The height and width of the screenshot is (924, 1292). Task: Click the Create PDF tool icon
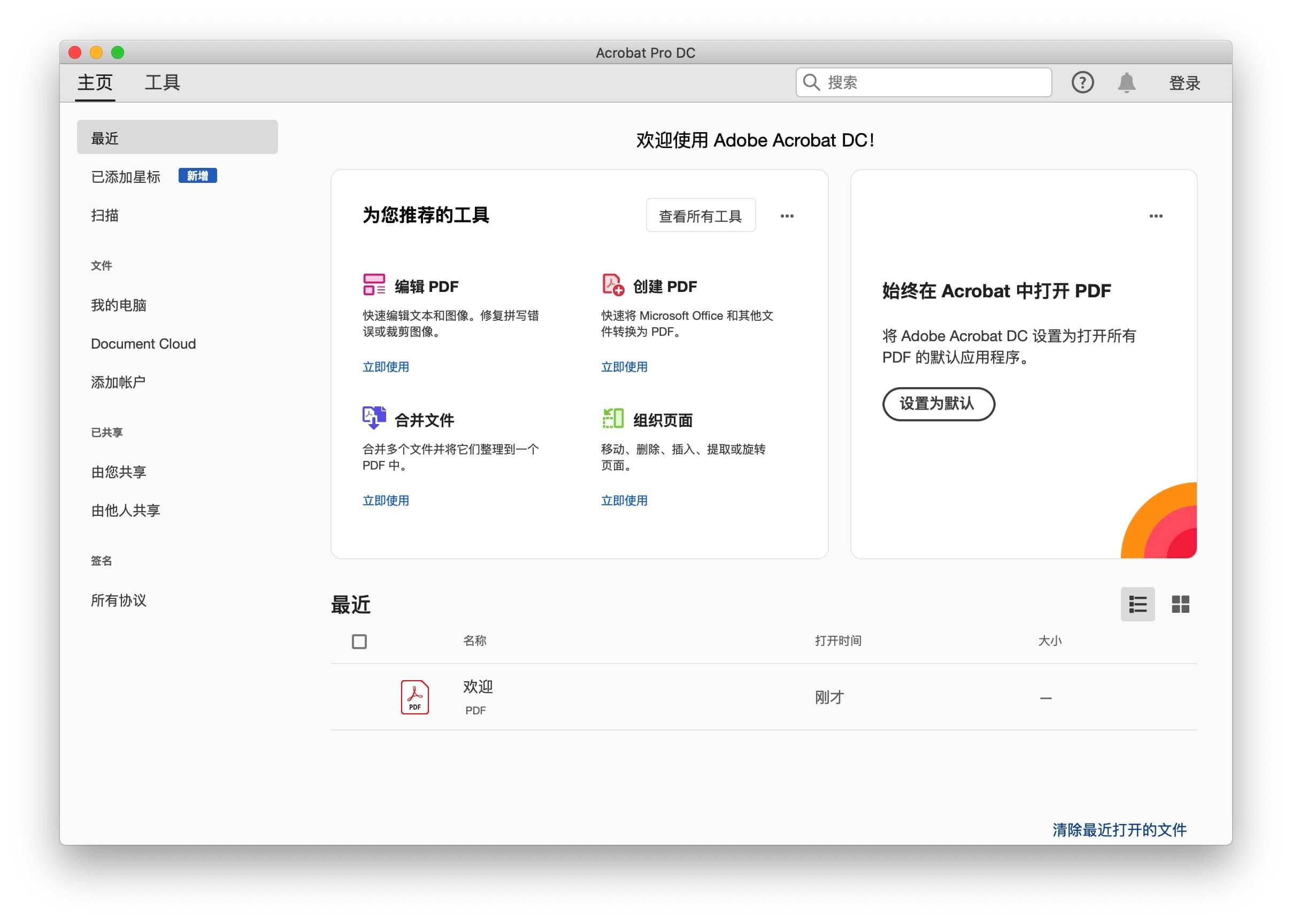(613, 284)
